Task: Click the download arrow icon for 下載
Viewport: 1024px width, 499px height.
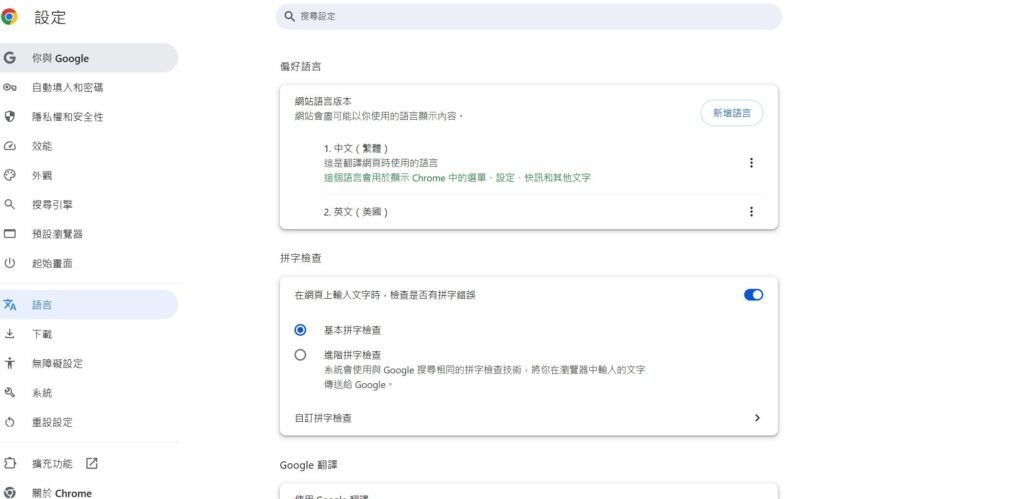Action: [x=9, y=334]
